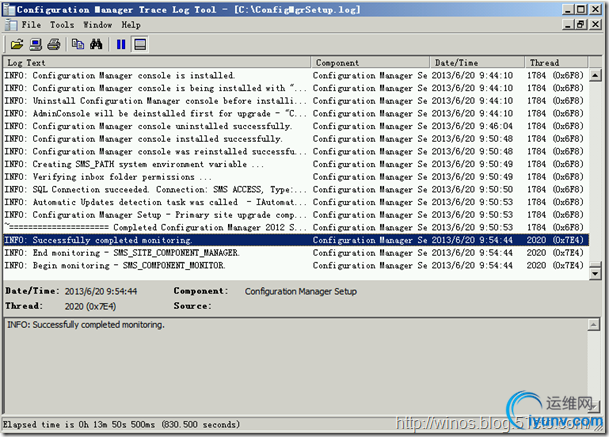The height and width of the screenshot is (437, 609).
Task: Sort by Log Text column header
Action: coord(157,63)
